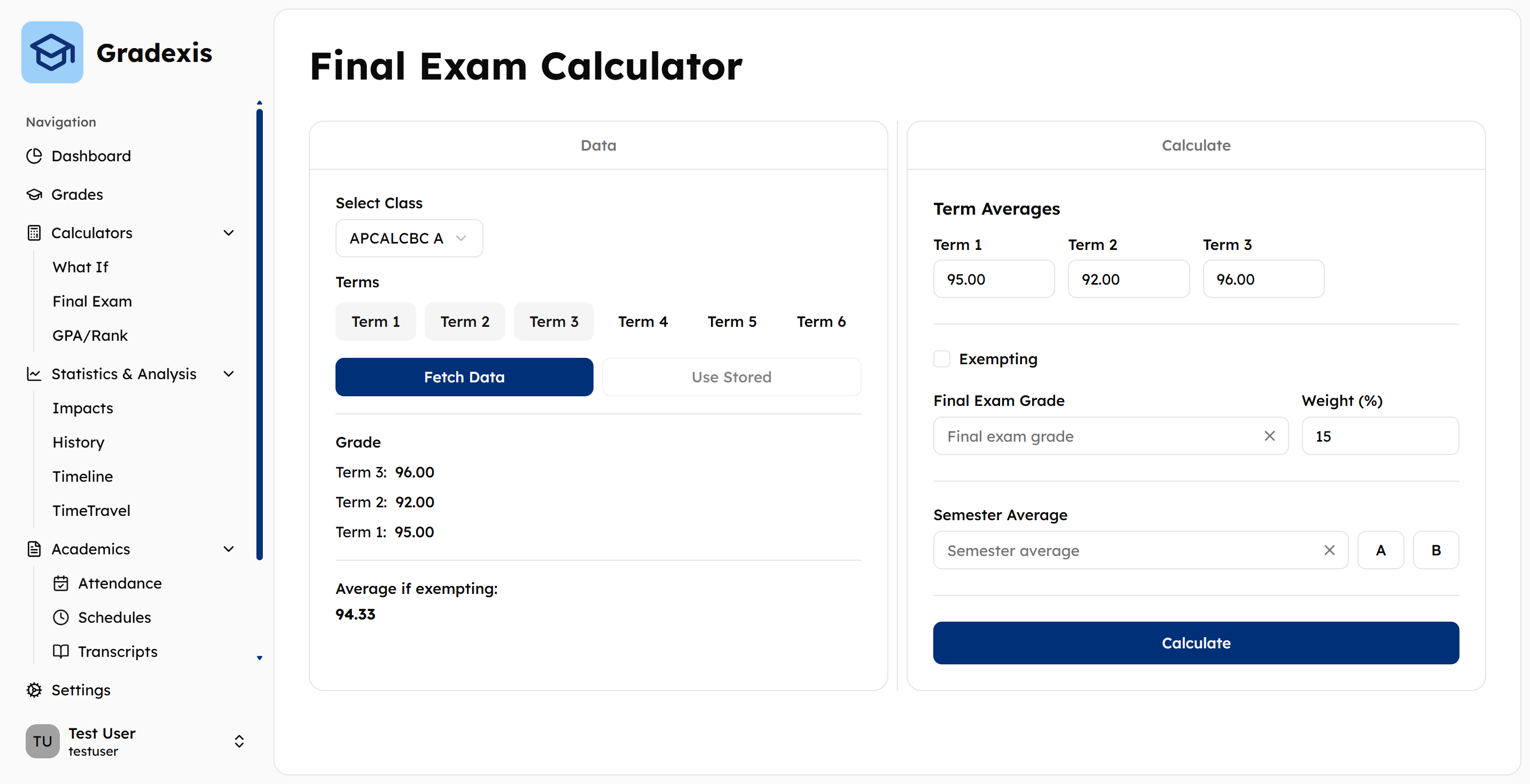The image size is (1530, 784).
Task: Open Attendance via calendar check icon
Action: pos(60,583)
